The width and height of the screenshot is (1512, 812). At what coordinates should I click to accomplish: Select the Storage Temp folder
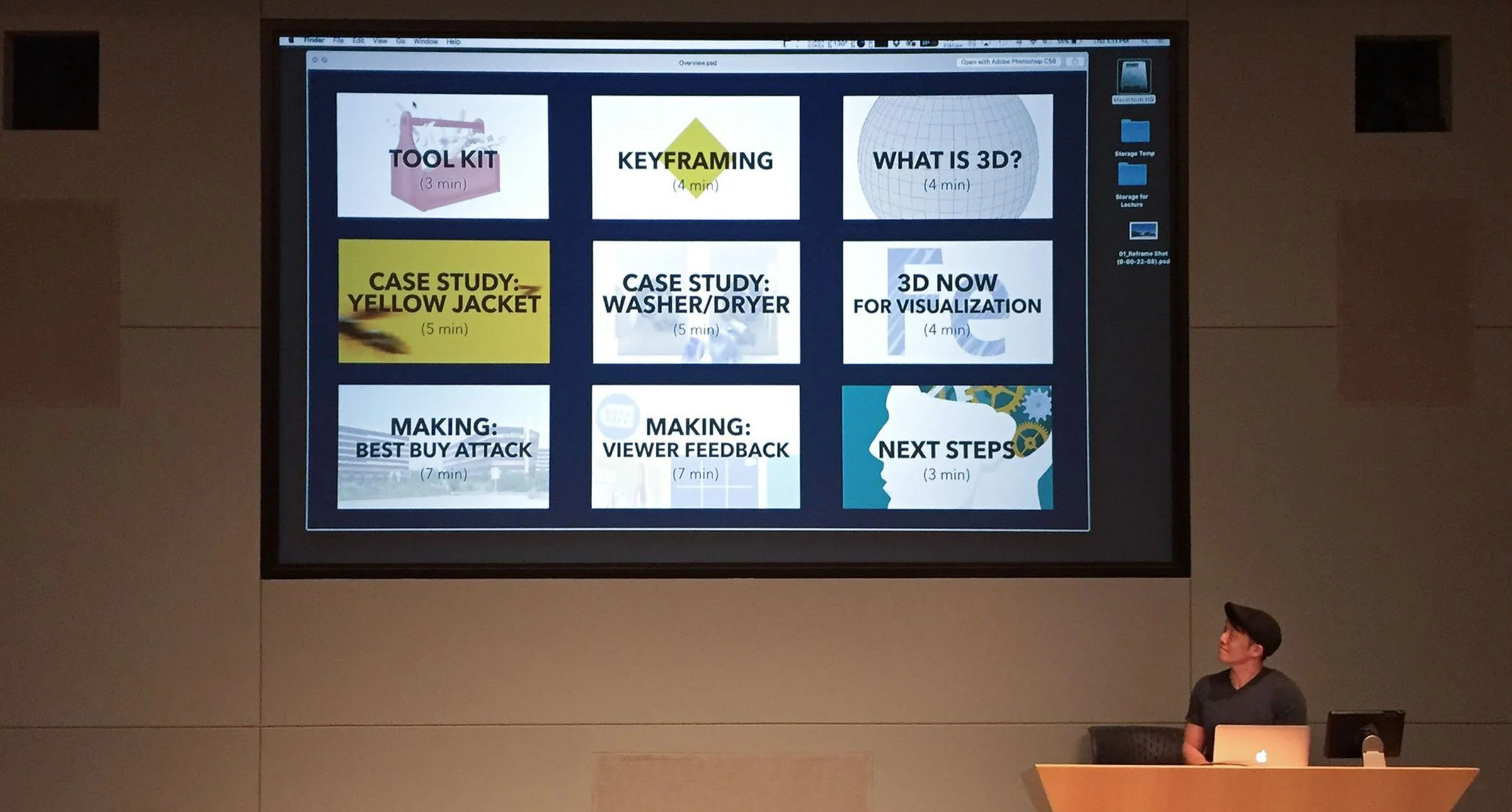tap(1135, 132)
